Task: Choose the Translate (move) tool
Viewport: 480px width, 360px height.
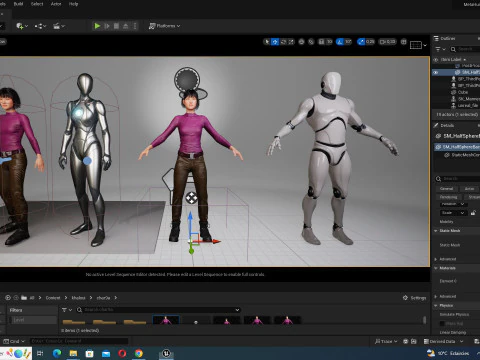Action: point(275,42)
